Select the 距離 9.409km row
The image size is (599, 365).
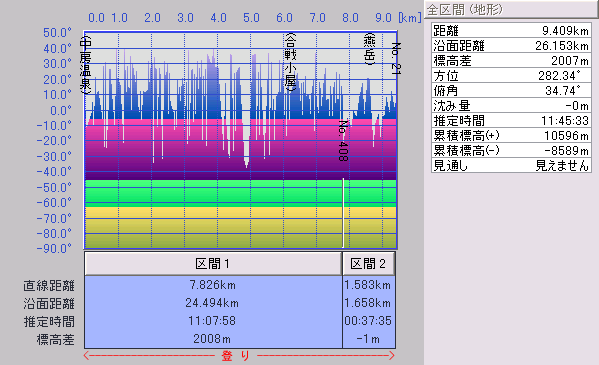pyautogui.click(x=511, y=30)
